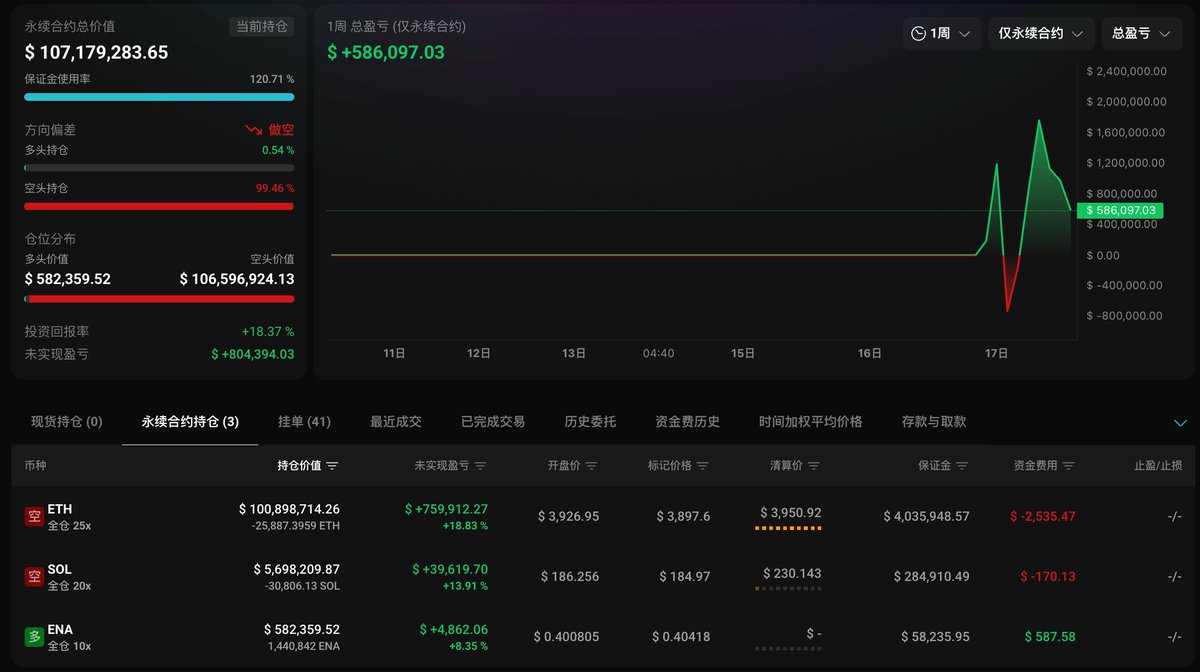Viewport: 1200px width, 672px height.
Task: Open the 总盈亏 metric dropdown
Action: click(x=1141, y=34)
